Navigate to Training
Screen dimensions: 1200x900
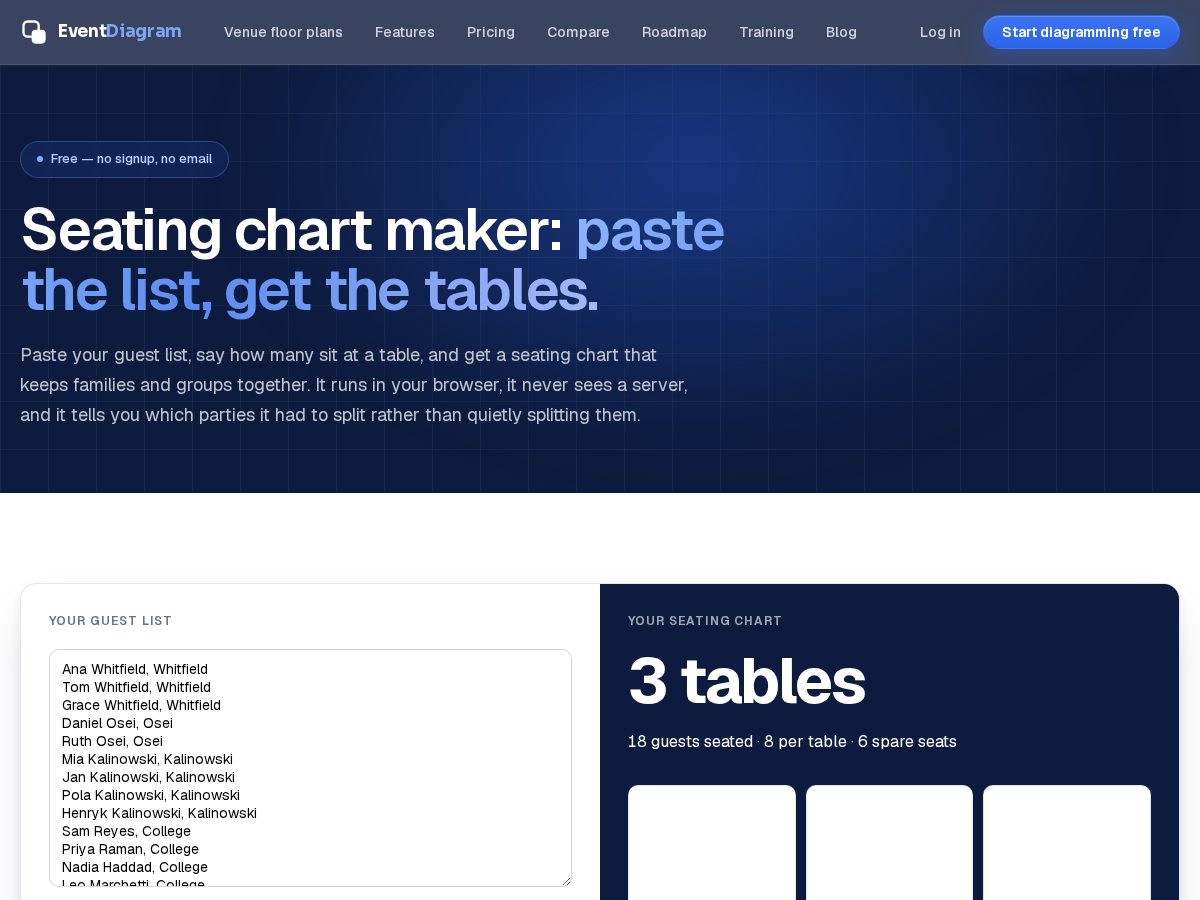766,32
